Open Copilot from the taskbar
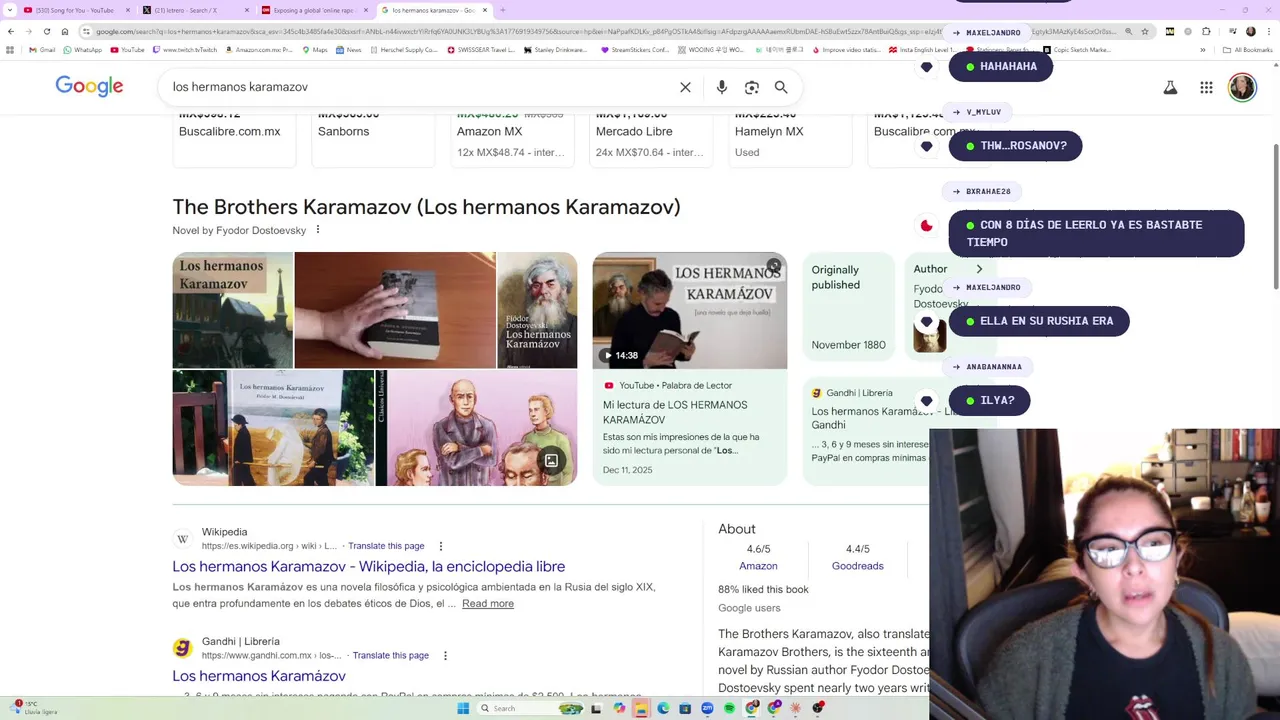 (x=619, y=708)
